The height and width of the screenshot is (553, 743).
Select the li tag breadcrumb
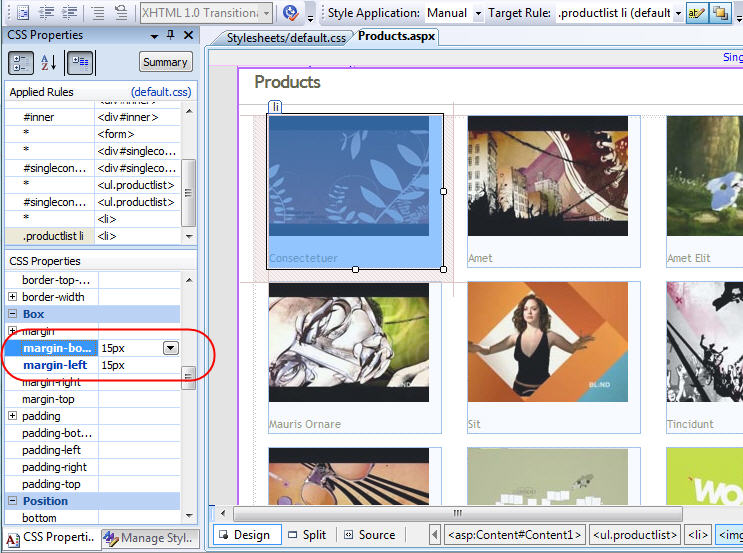tap(698, 535)
